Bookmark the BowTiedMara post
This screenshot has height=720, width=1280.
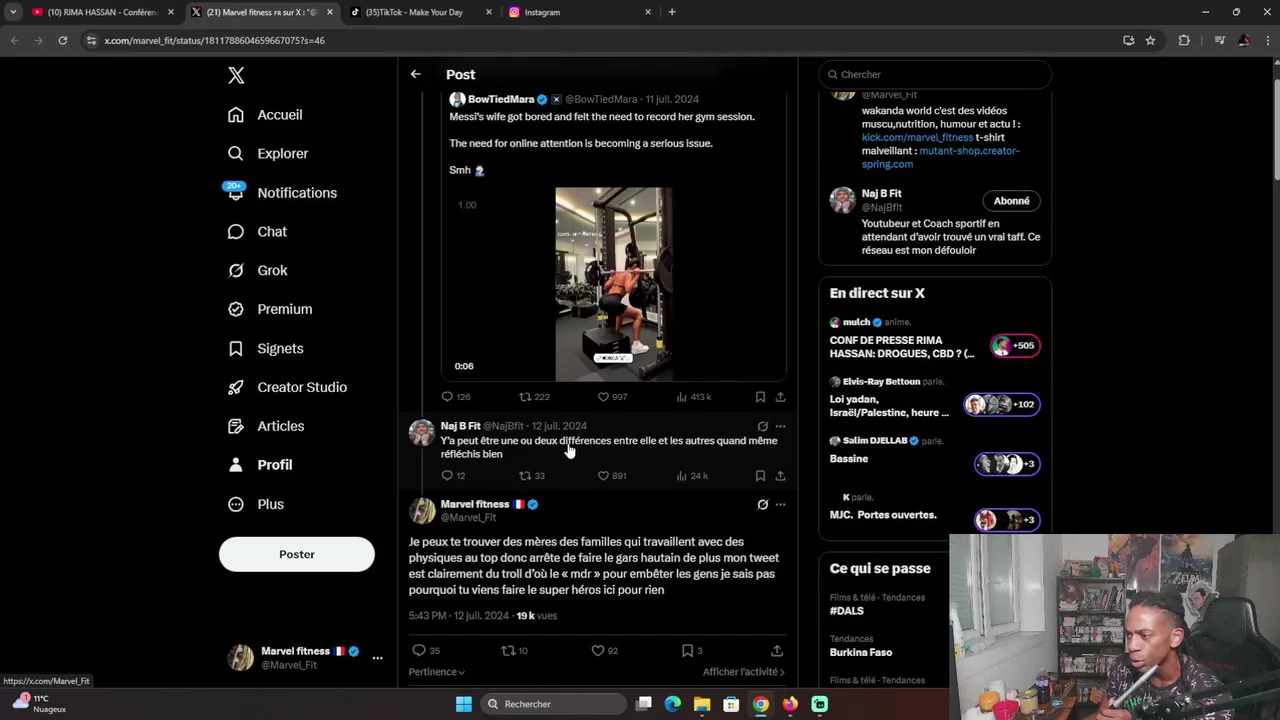760,397
